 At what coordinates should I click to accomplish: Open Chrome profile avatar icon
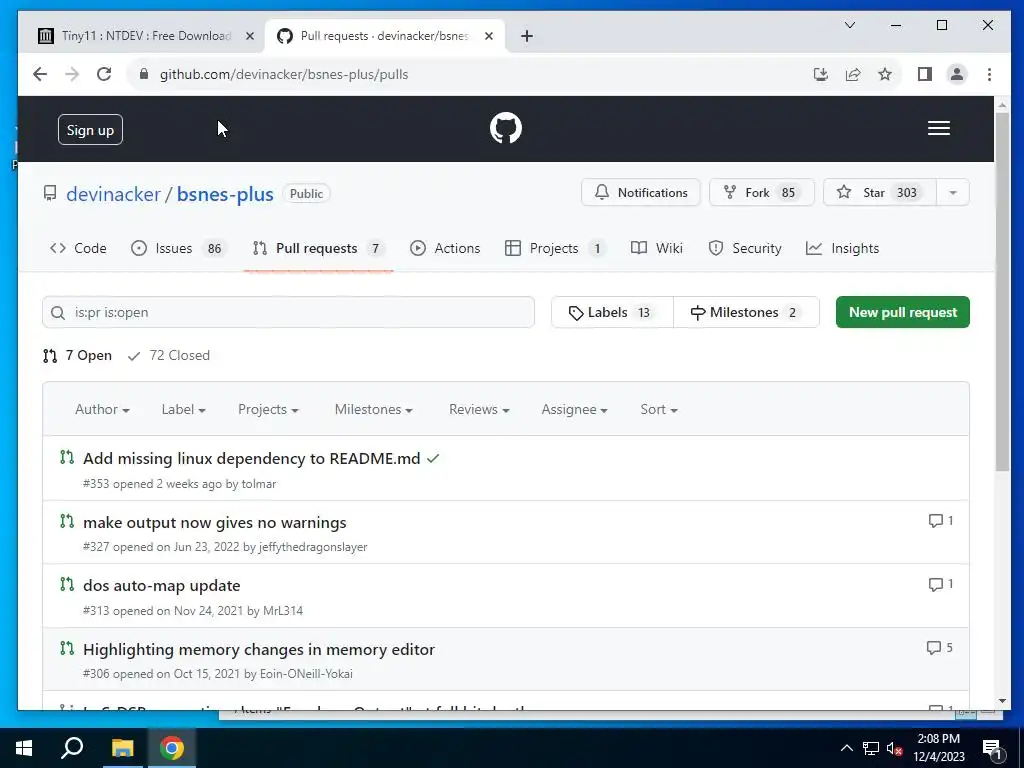957,74
